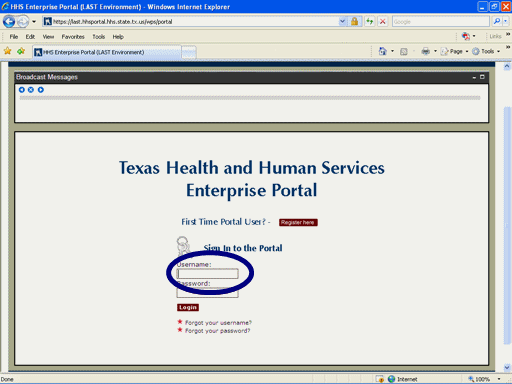Show next broadcast message
The image size is (512, 384).
tap(41, 90)
